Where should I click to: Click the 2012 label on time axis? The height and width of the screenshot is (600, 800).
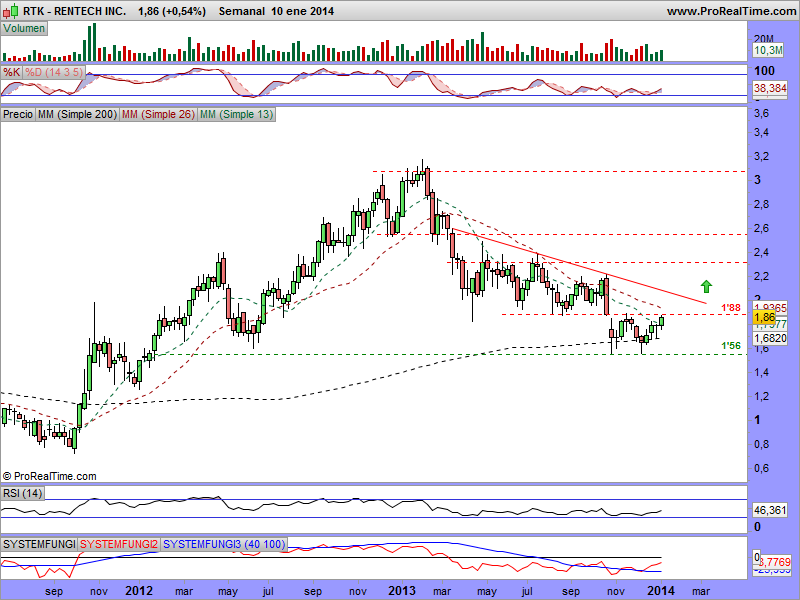tap(139, 590)
